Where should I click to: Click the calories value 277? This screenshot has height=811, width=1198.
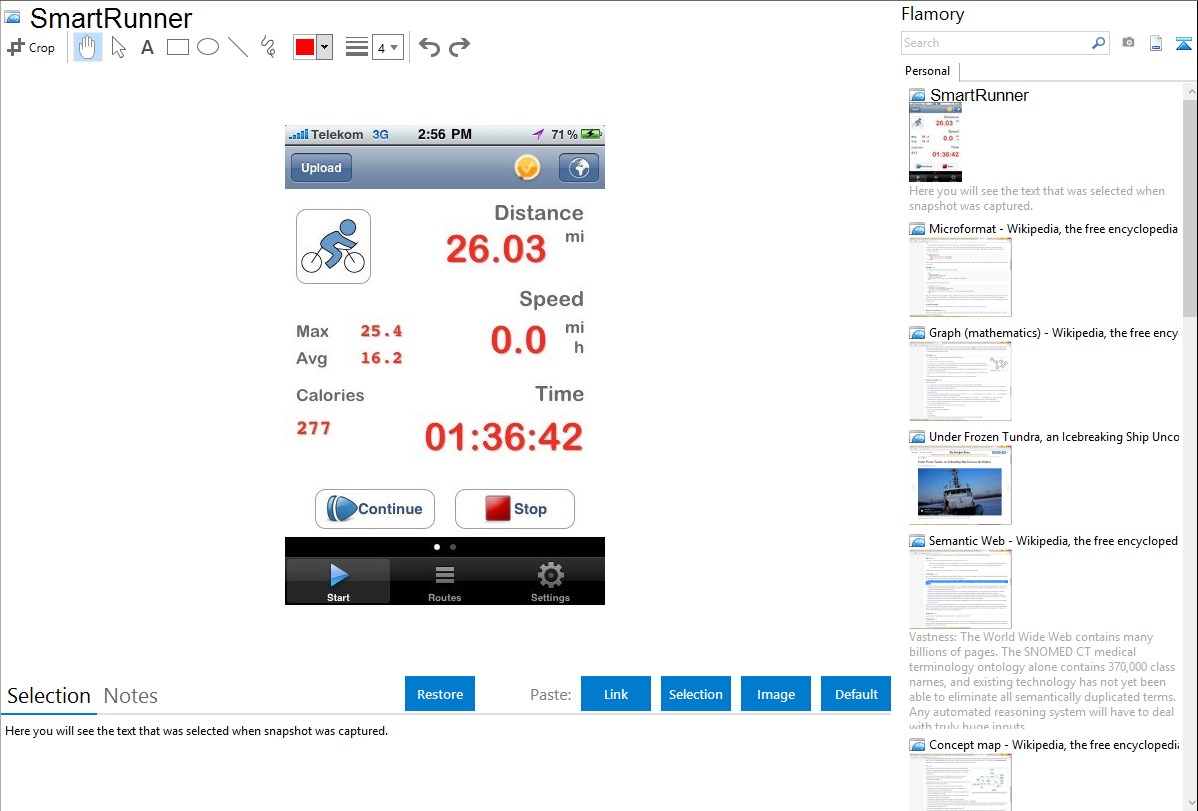313,428
